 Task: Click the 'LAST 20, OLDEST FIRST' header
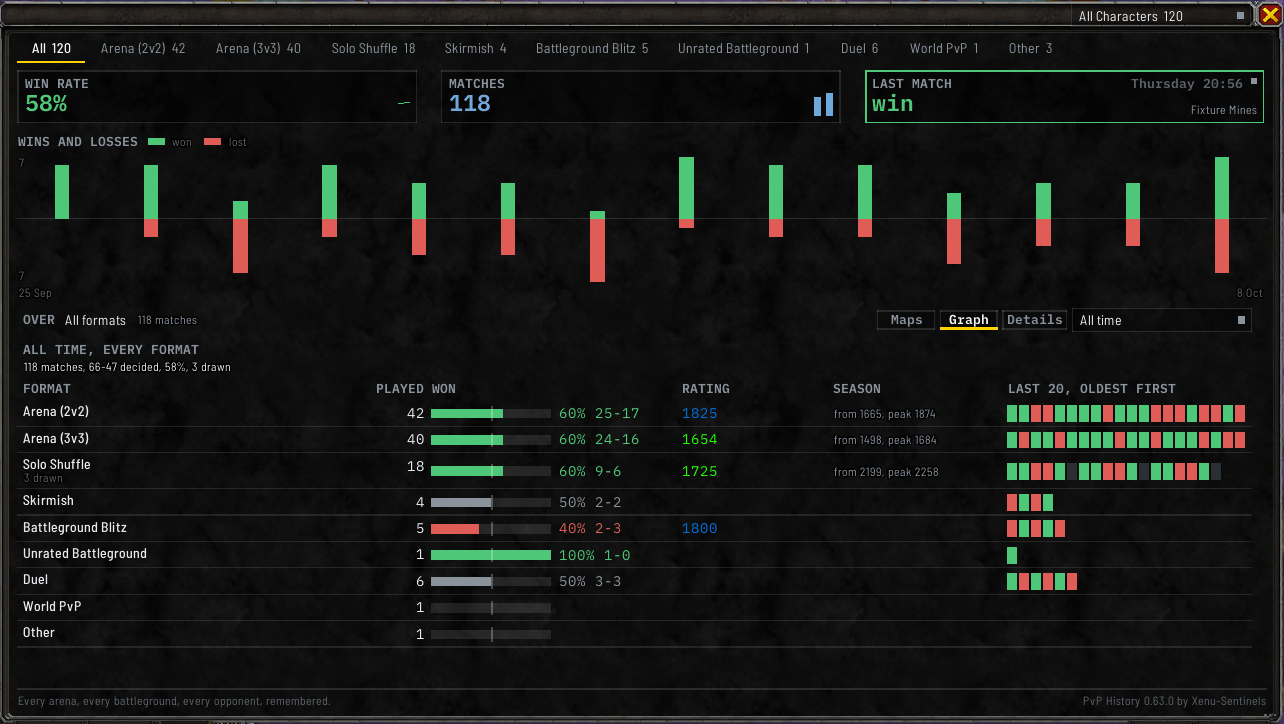[x=1092, y=389]
